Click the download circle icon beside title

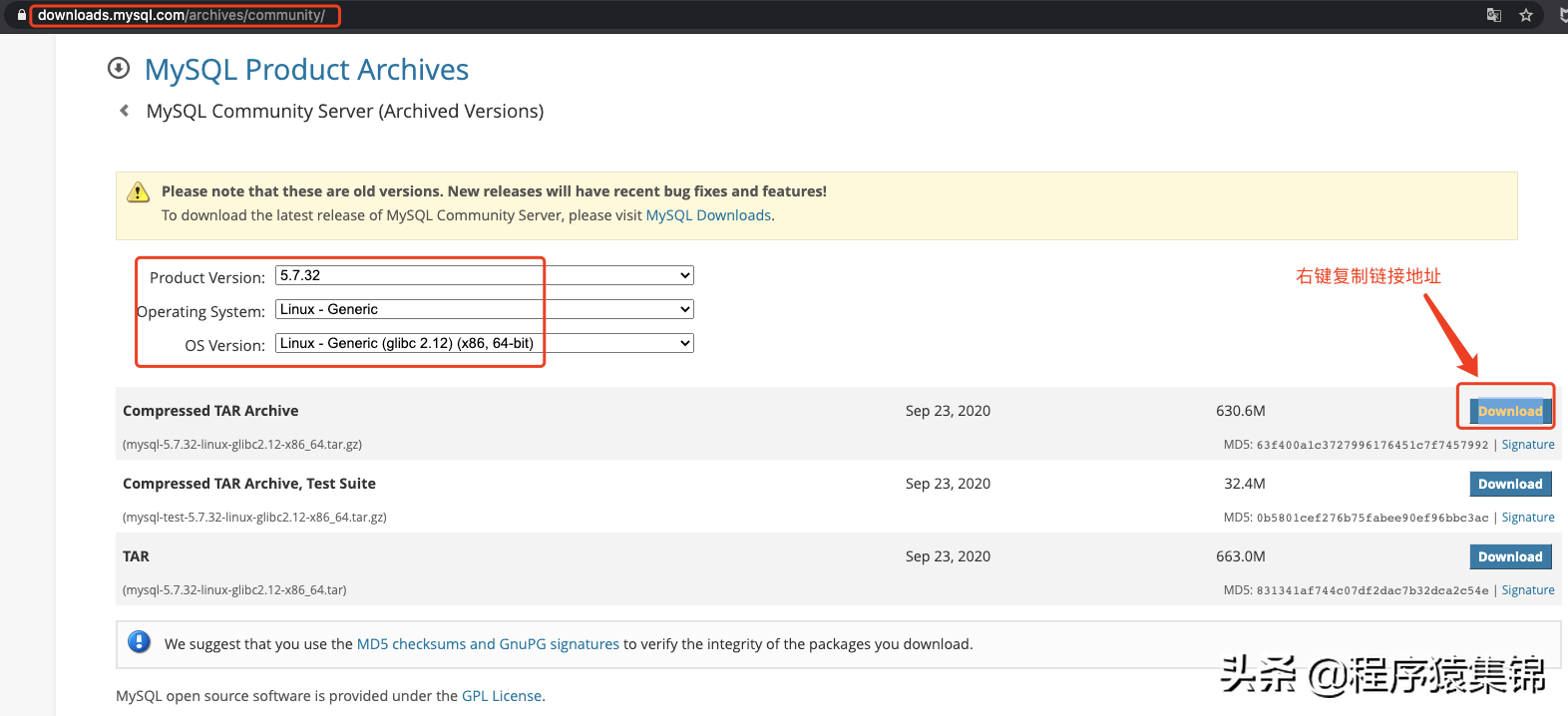click(x=119, y=68)
